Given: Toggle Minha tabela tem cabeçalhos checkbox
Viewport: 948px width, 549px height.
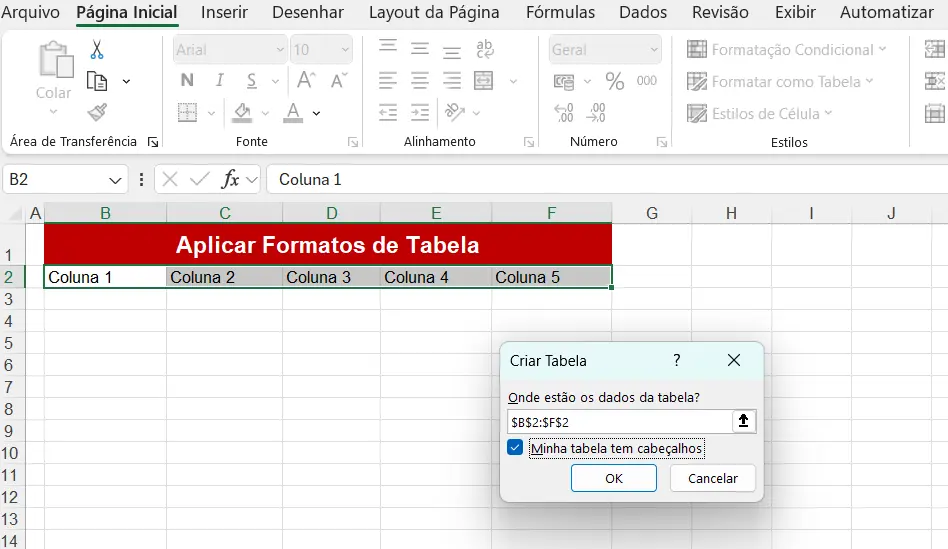Looking at the screenshot, I should (x=515, y=448).
